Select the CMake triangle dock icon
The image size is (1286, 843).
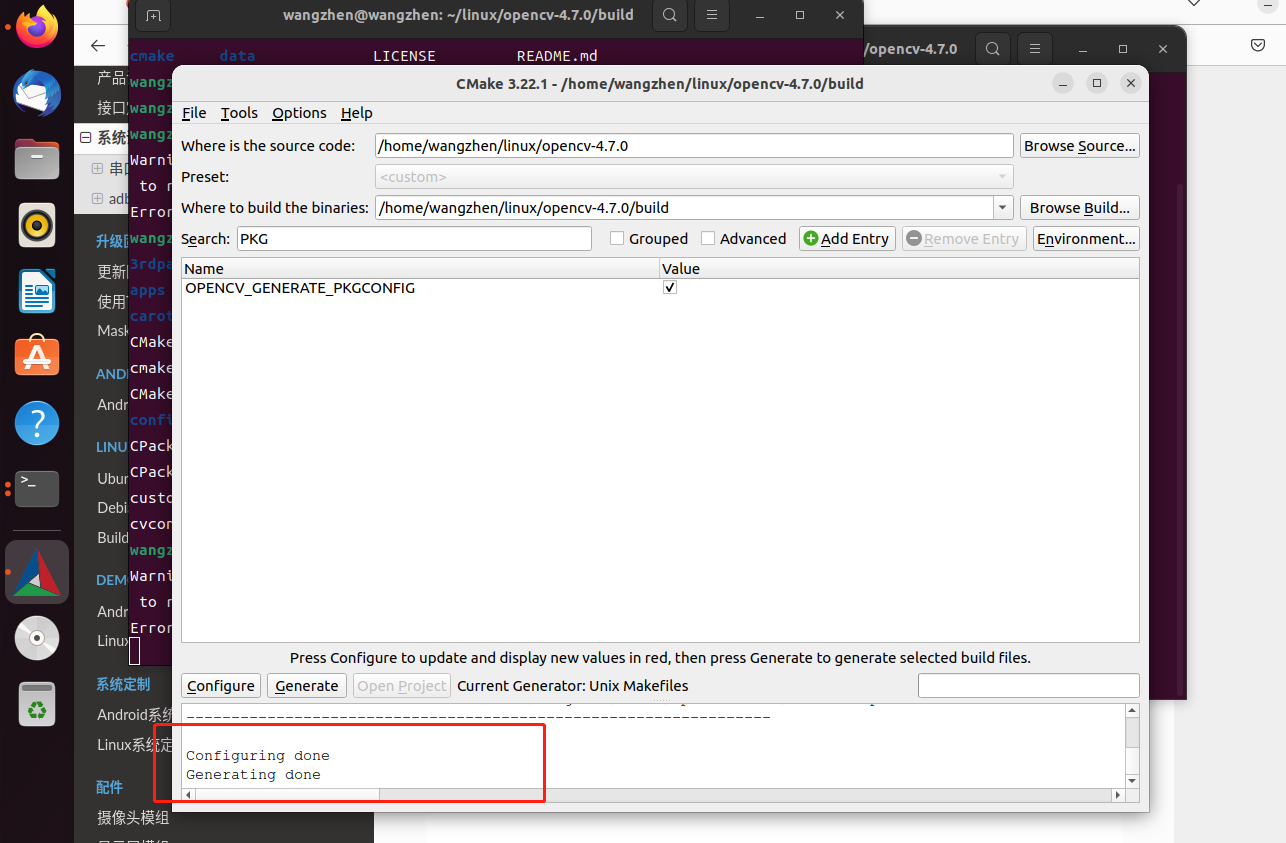[x=37, y=572]
